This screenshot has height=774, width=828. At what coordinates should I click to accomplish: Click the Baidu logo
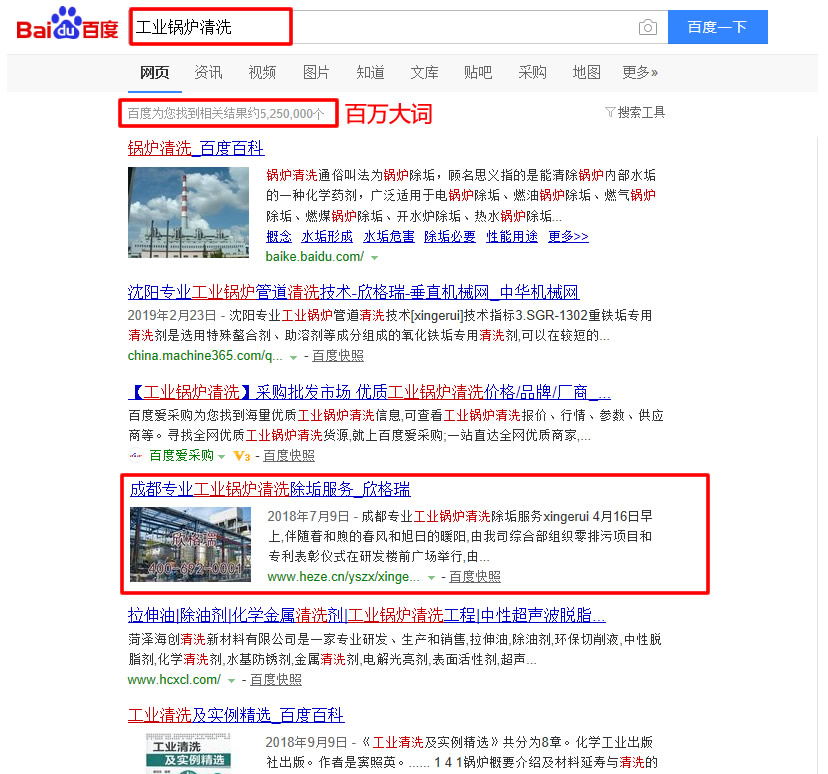(x=68, y=24)
